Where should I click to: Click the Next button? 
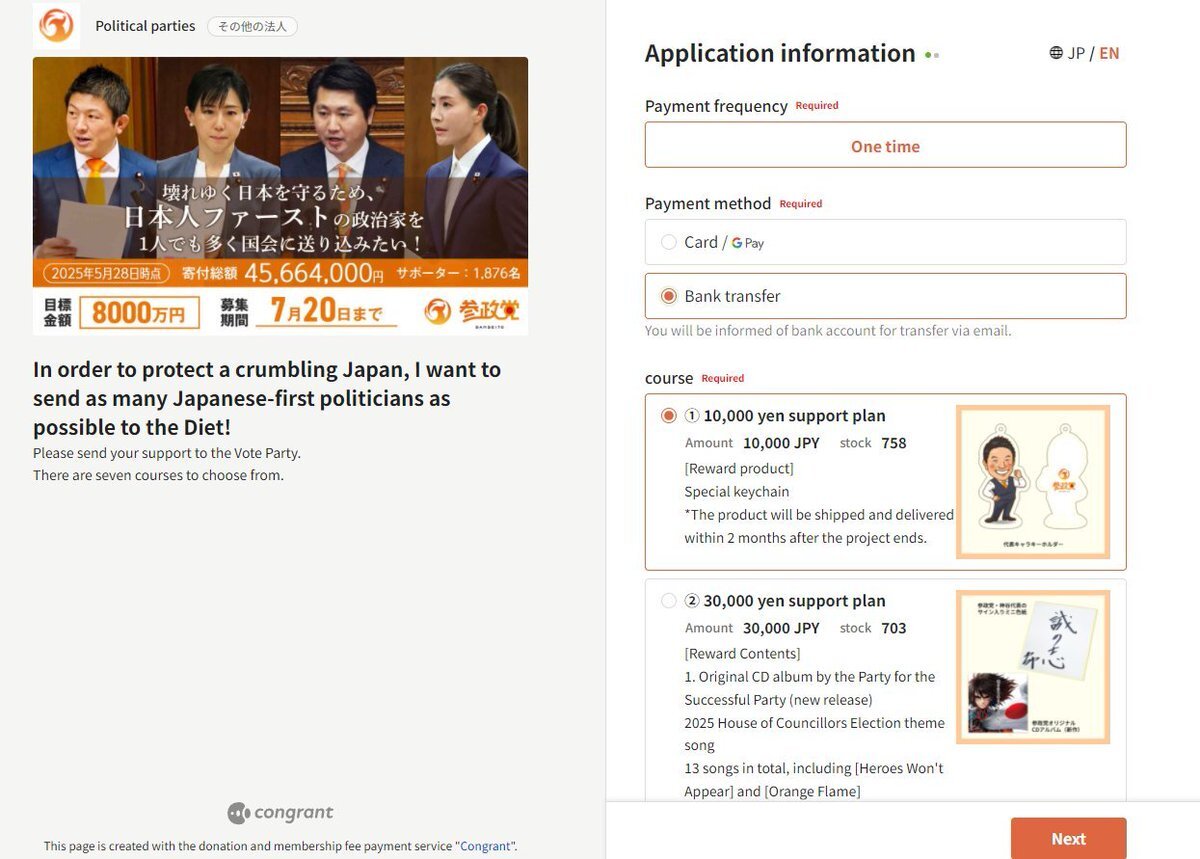1068,838
